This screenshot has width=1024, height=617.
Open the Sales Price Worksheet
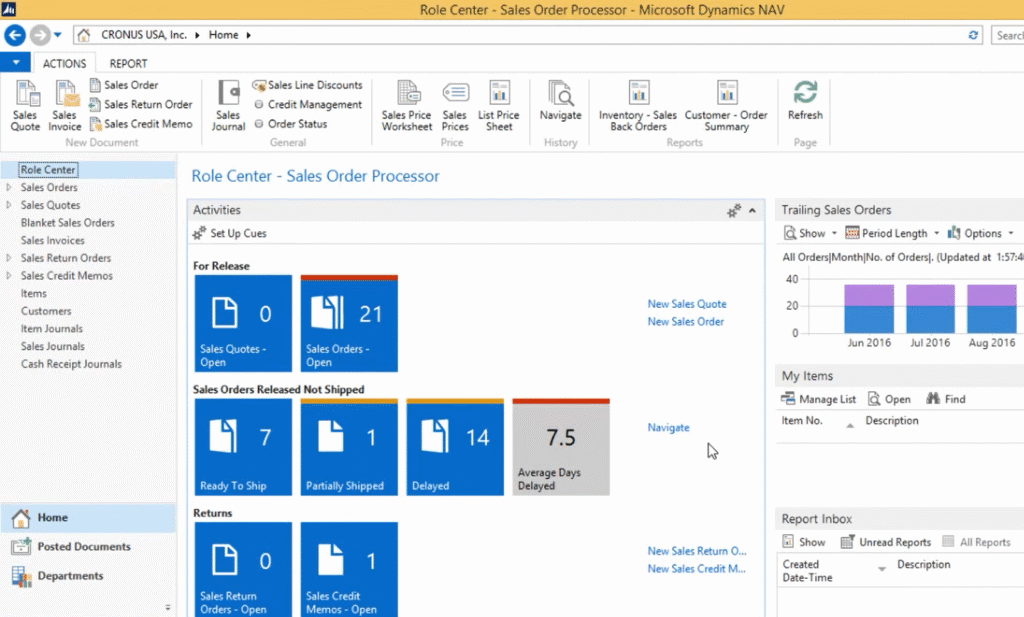click(407, 106)
